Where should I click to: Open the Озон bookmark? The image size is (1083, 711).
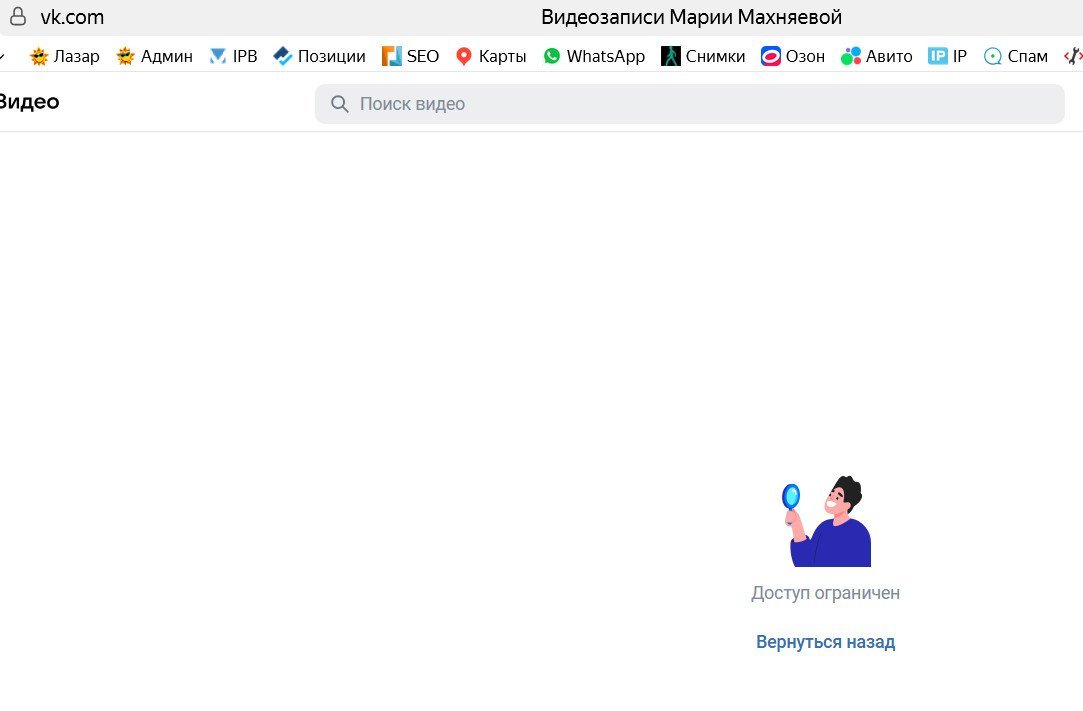(793, 56)
